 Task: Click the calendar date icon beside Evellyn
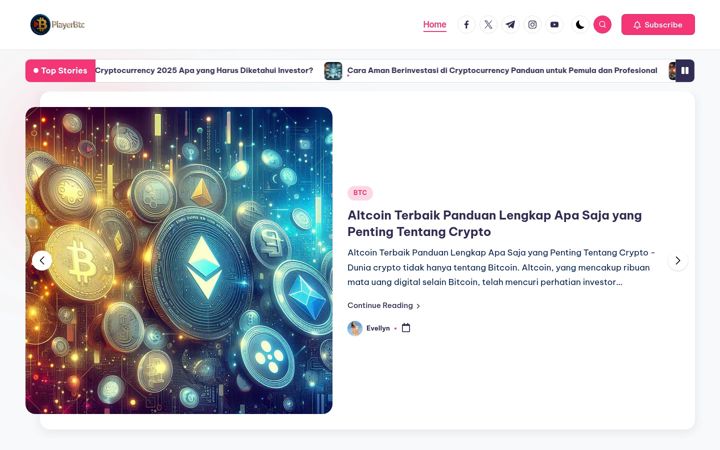click(x=406, y=328)
